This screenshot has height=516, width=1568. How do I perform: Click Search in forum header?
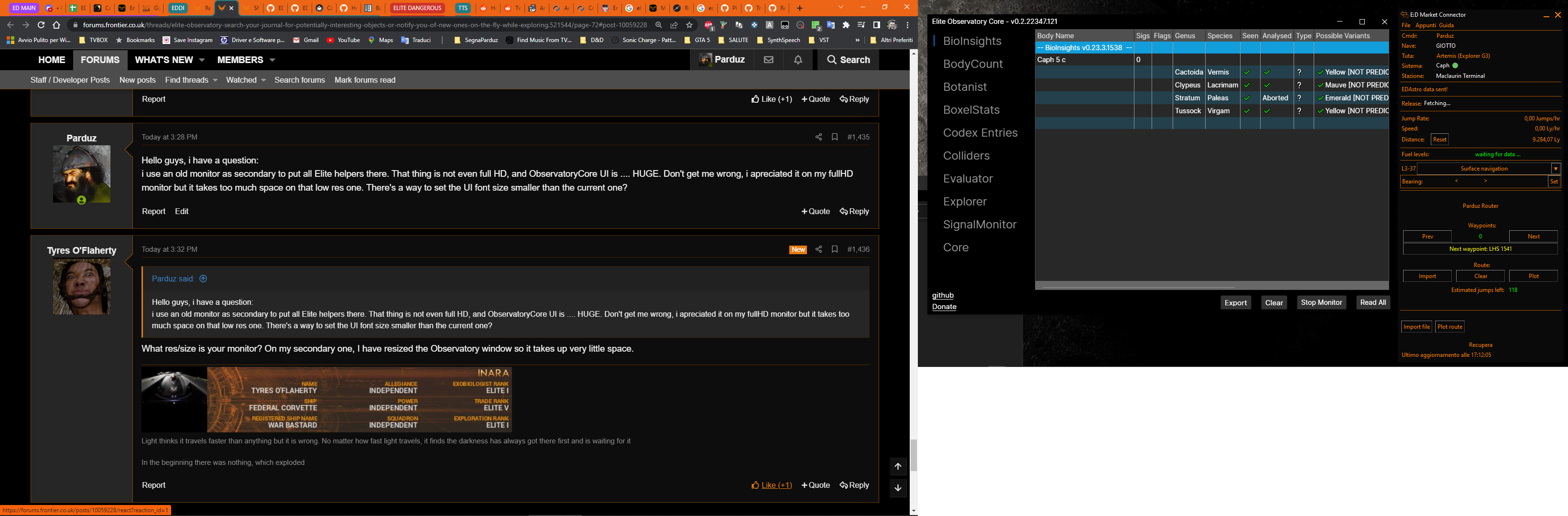tap(848, 60)
